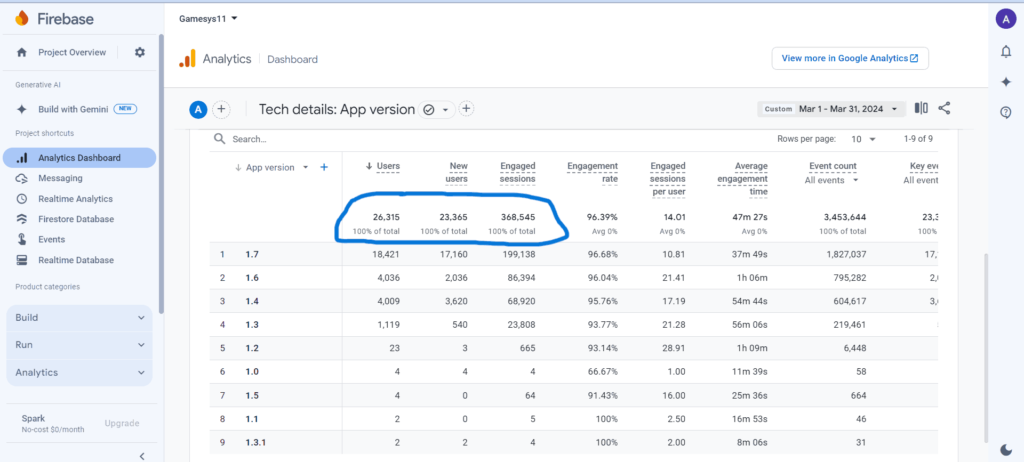The width and height of the screenshot is (1024, 462).
Task: Expand the Build product category
Action: click(80, 317)
